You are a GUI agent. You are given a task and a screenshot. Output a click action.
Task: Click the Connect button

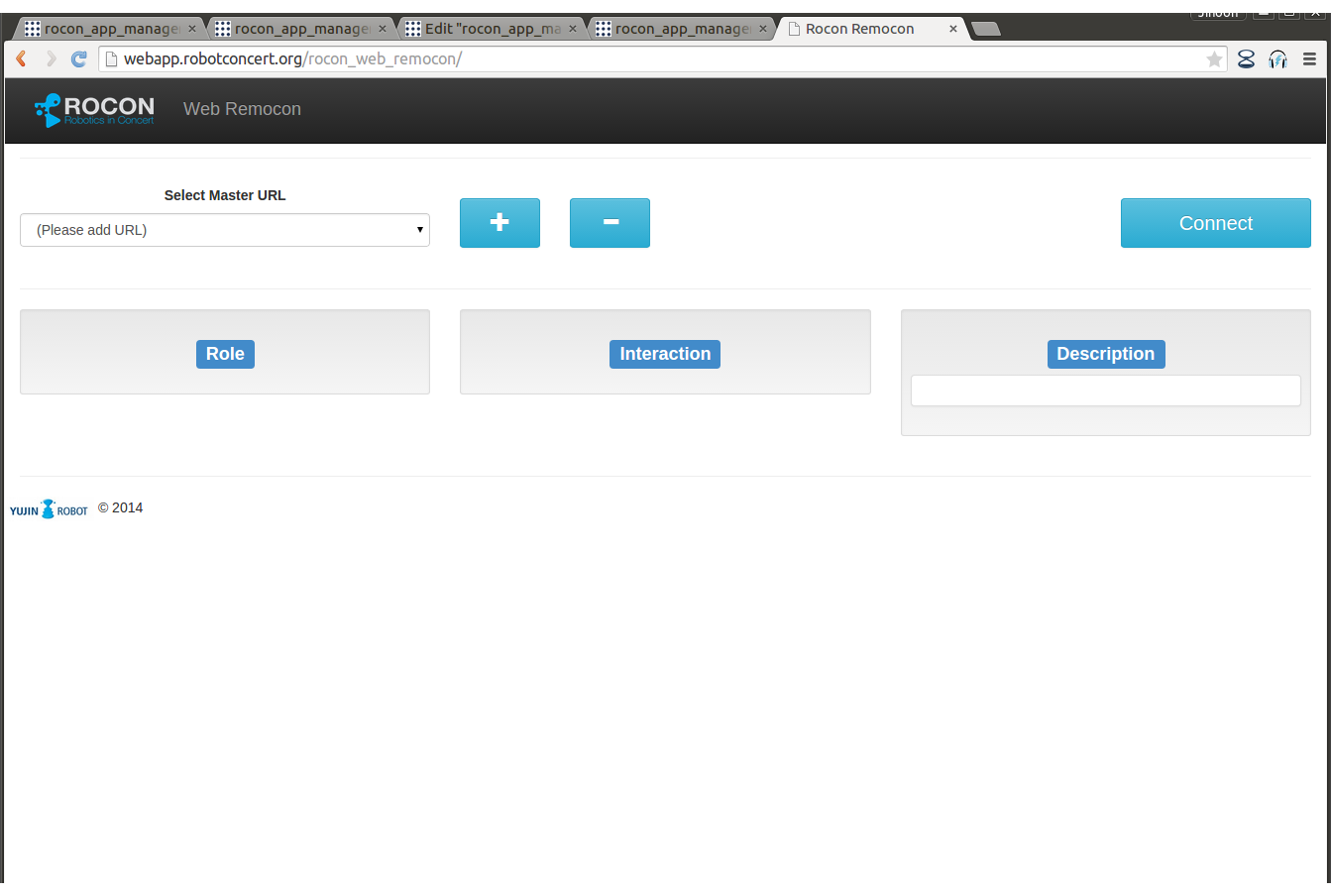[x=1215, y=223]
